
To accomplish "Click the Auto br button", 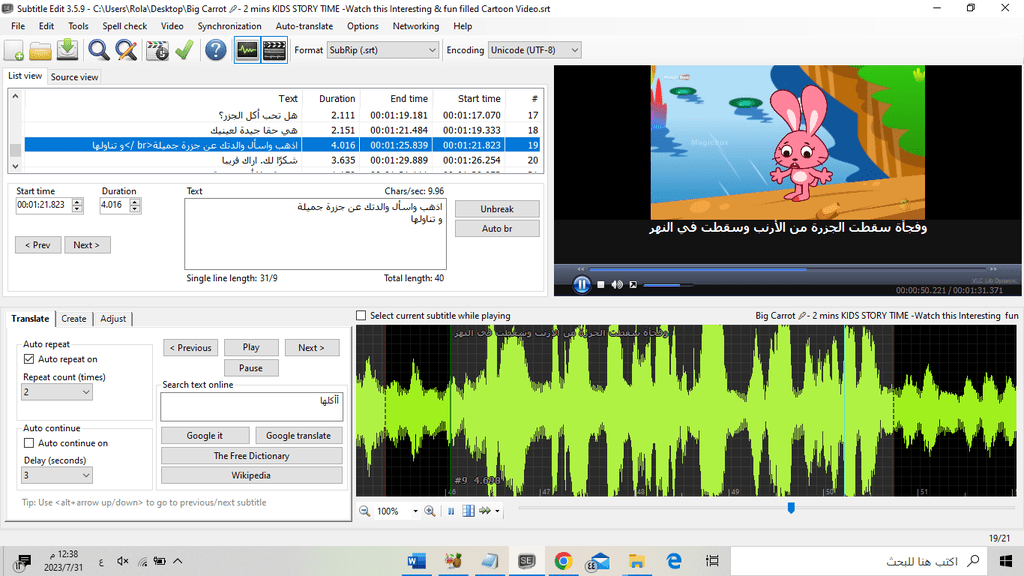I will point(497,229).
